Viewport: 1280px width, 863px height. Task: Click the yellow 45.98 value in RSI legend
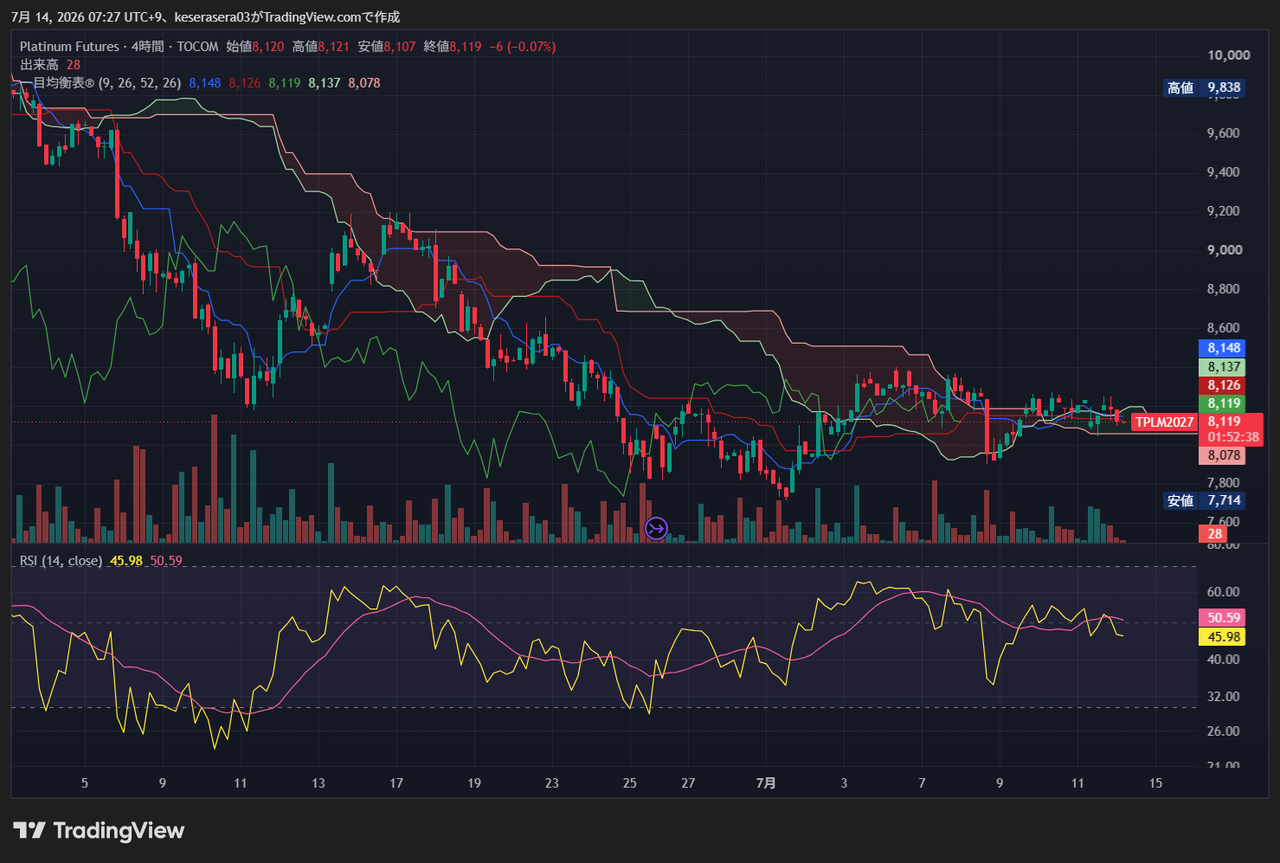[x=126, y=561]
